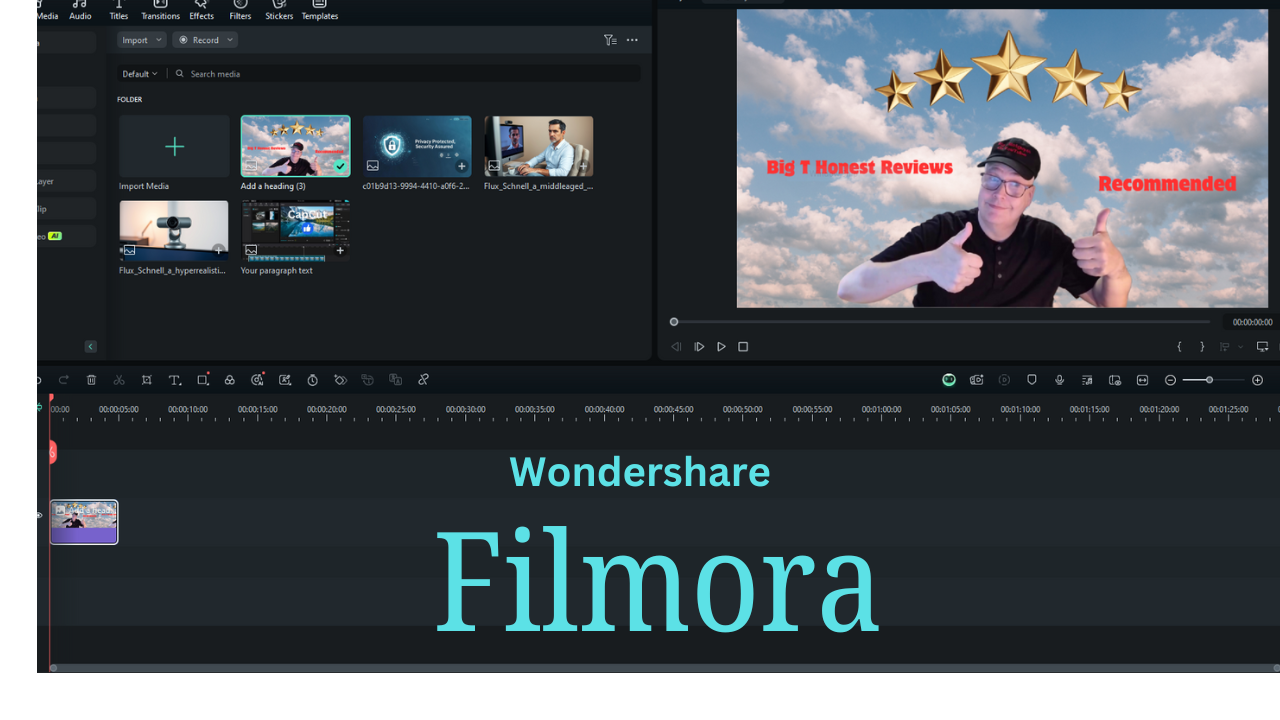Click the track preview eye icon in toolbar

pyautogui.click(x=1115, y=380)
